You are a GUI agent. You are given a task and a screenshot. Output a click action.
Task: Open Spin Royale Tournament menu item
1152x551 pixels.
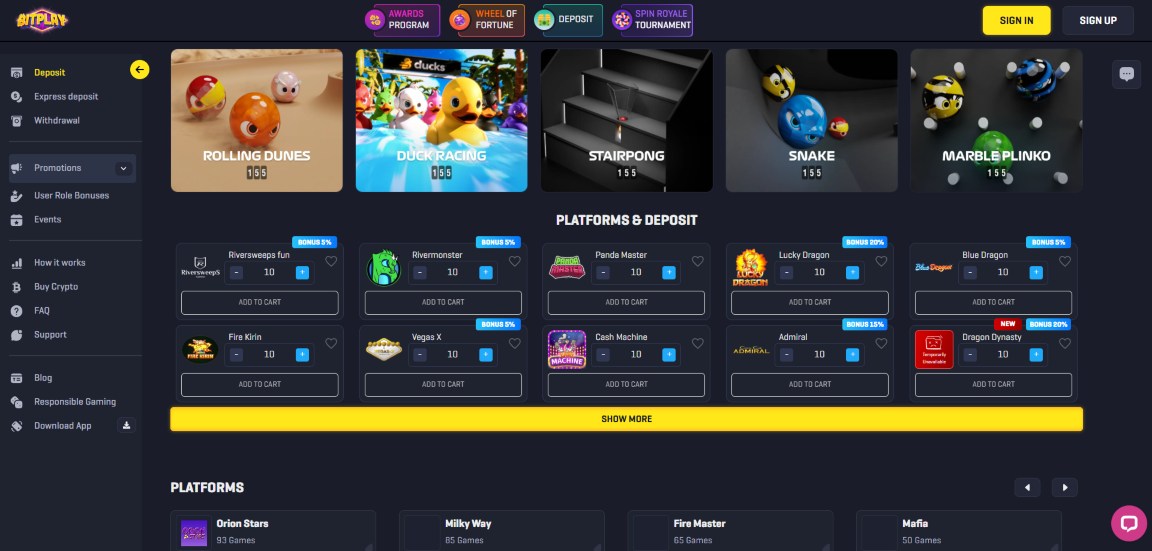pos(652,20)
